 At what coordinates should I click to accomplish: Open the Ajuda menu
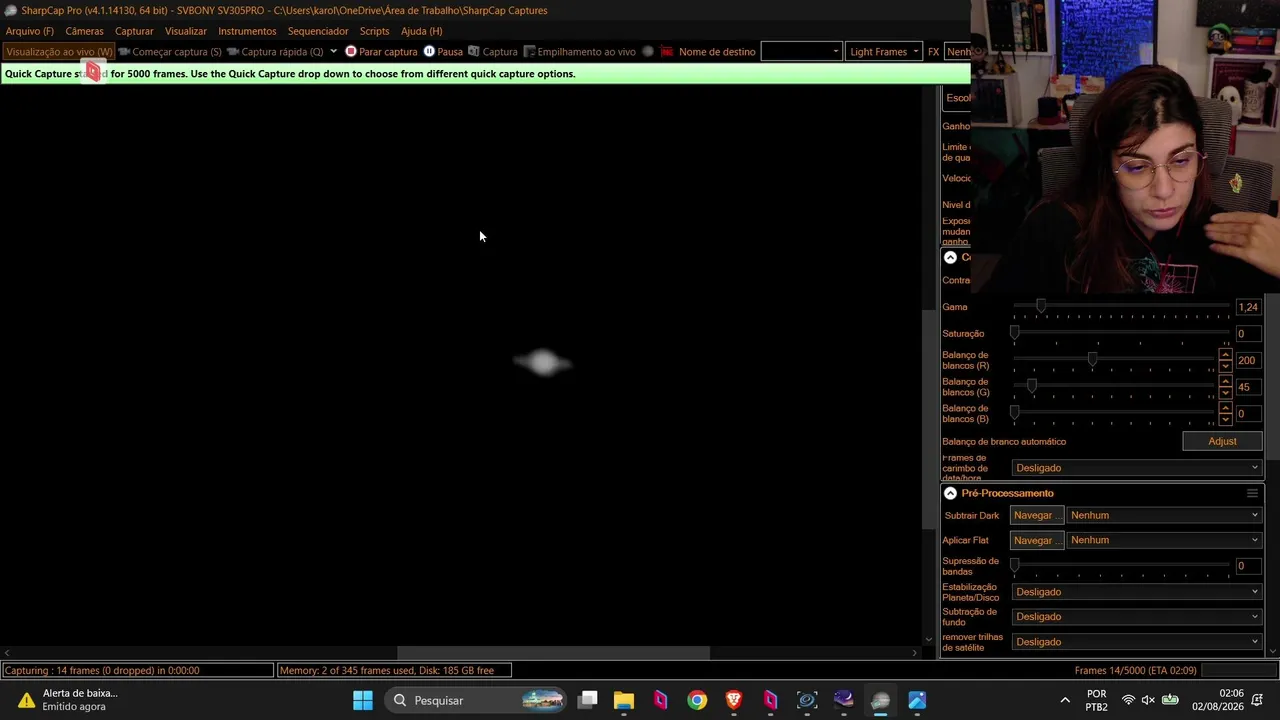421,31
